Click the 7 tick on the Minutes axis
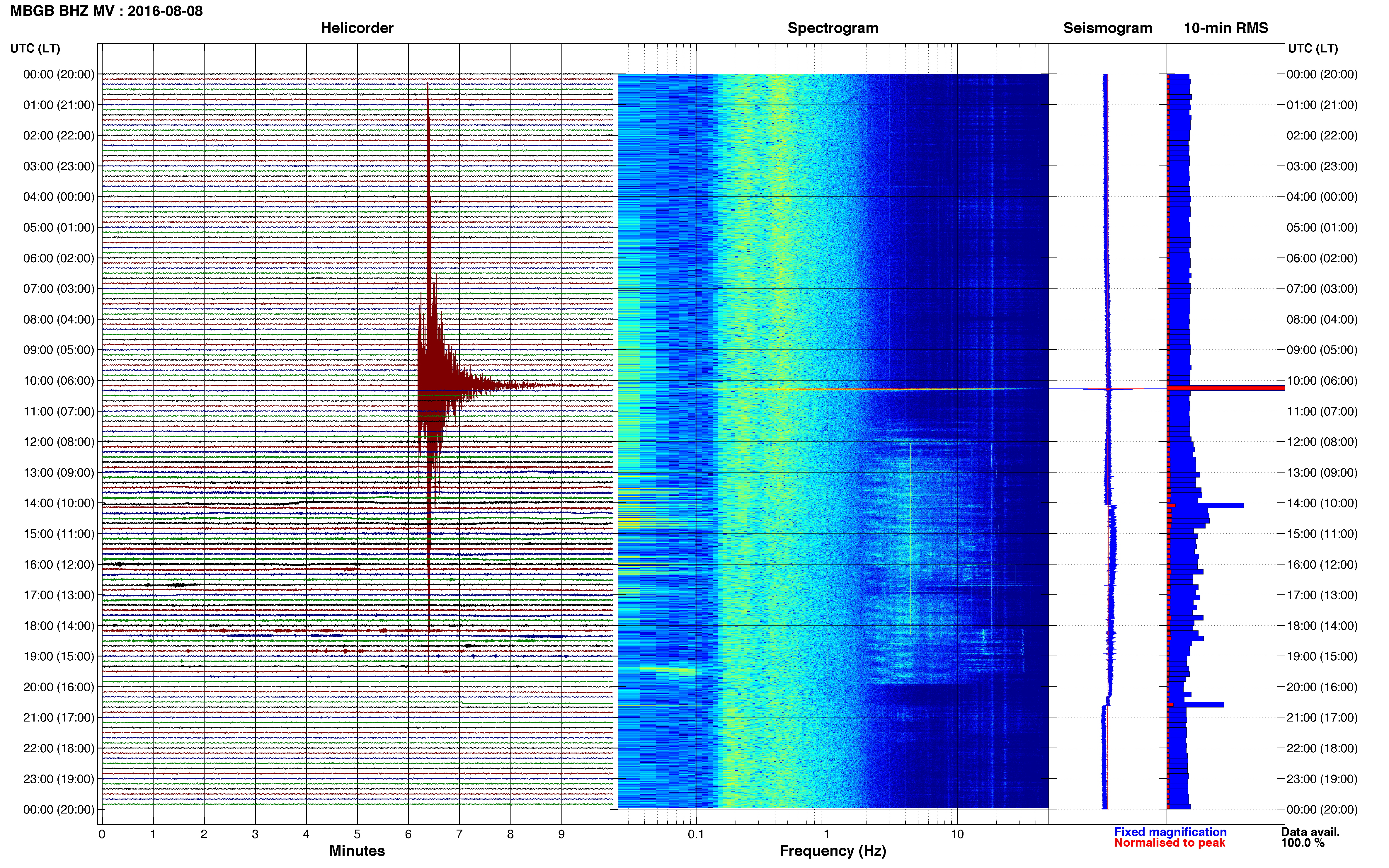 [x=459, y=834]
